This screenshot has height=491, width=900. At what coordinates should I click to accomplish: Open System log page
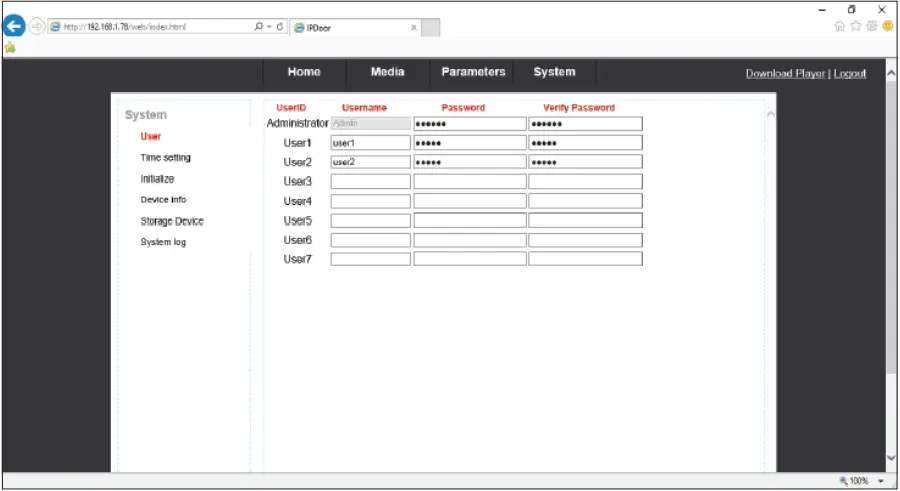pyautogui.click(x=163, y=242)
